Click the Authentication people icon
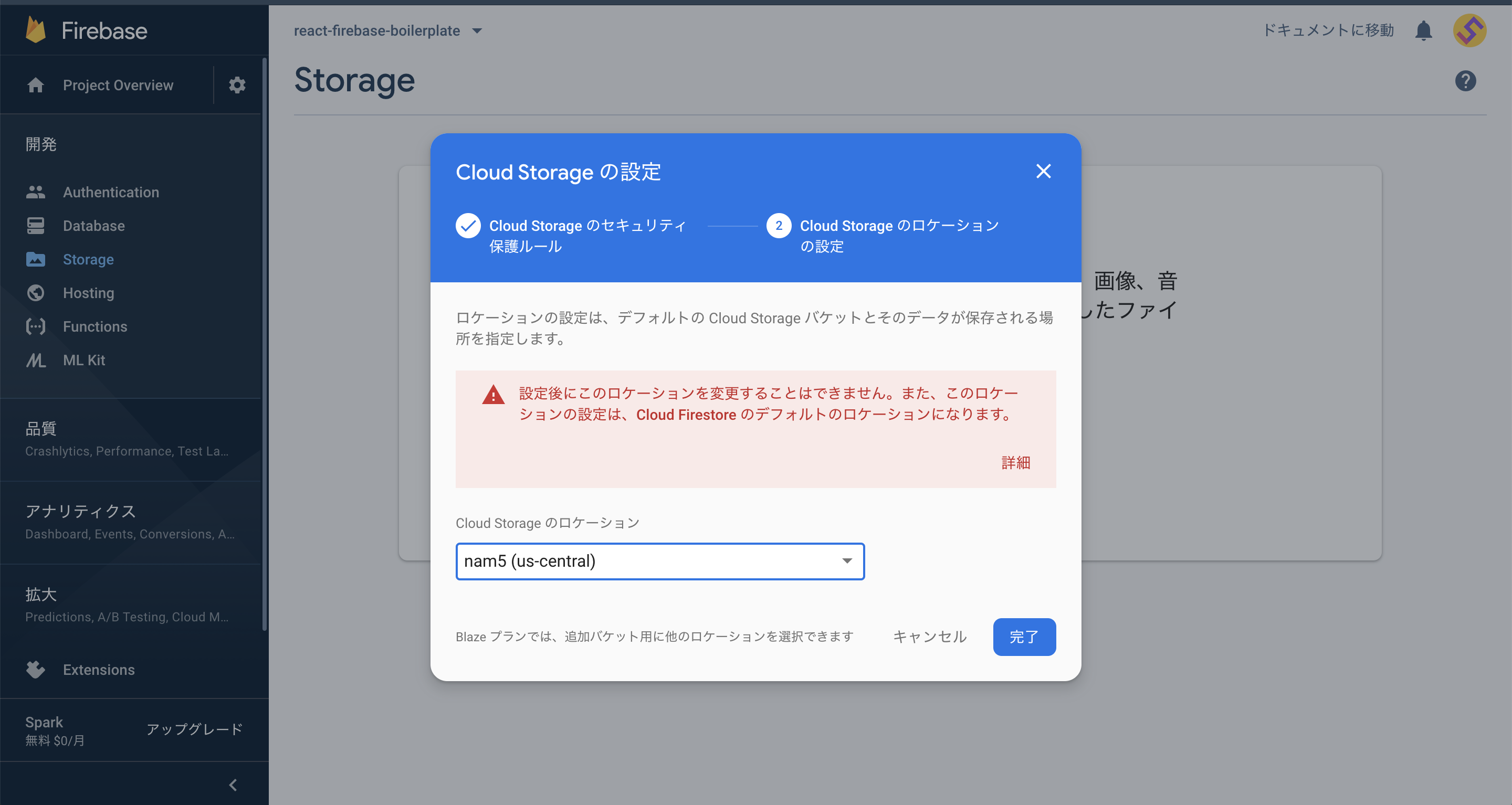Screen dimensions: 1512x805 tap(36, 192)
